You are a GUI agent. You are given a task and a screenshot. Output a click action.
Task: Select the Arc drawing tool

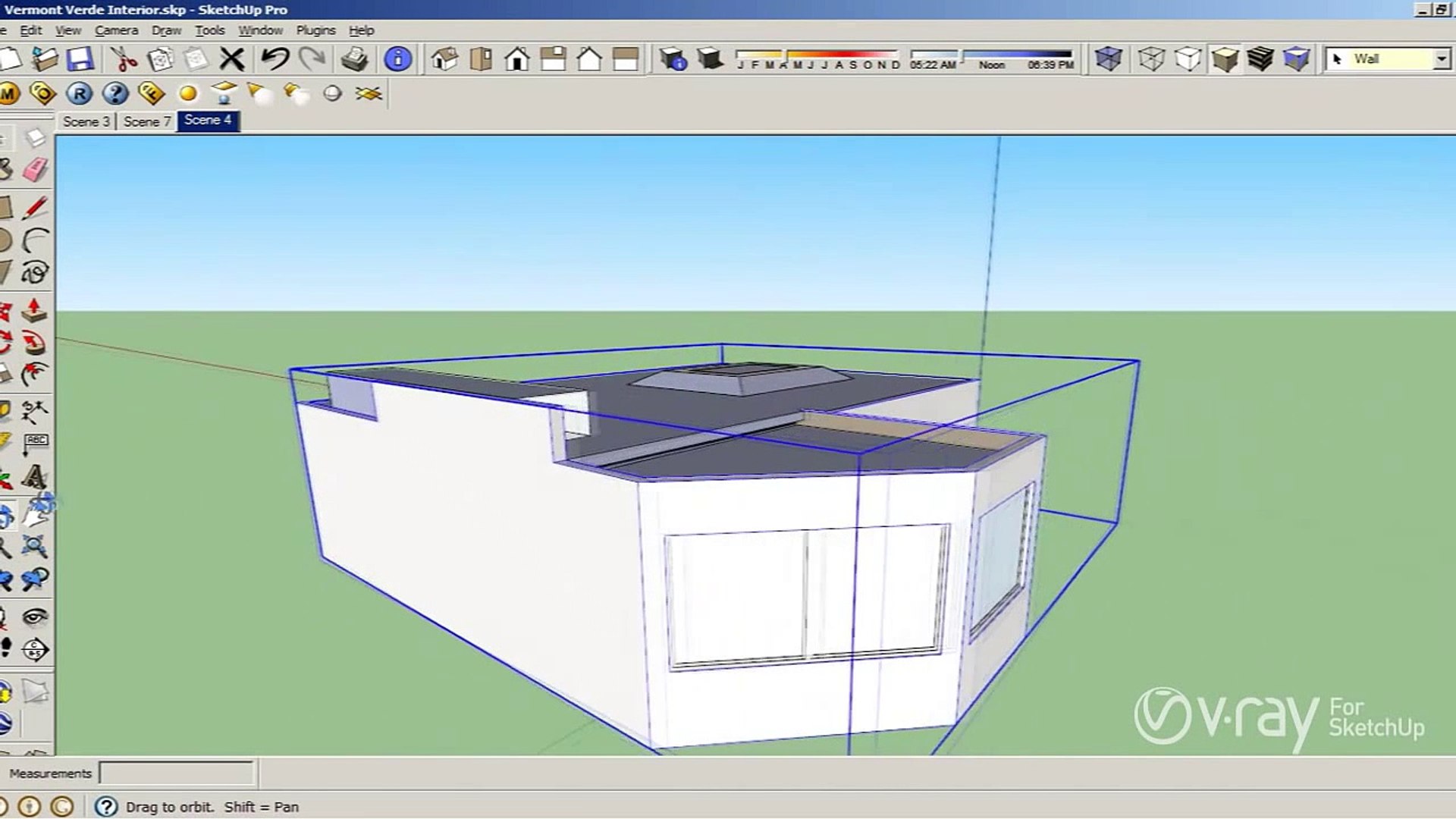(x=35, y=240)
